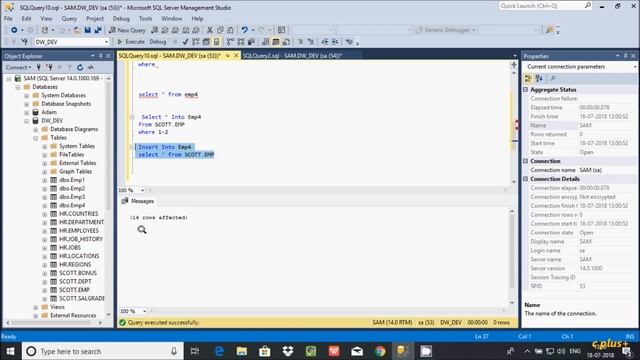Image resolution: width=640 pixels, height=360 pixels.
Task: Click the Categorized icon in Properties
Action: coord(528,78)
